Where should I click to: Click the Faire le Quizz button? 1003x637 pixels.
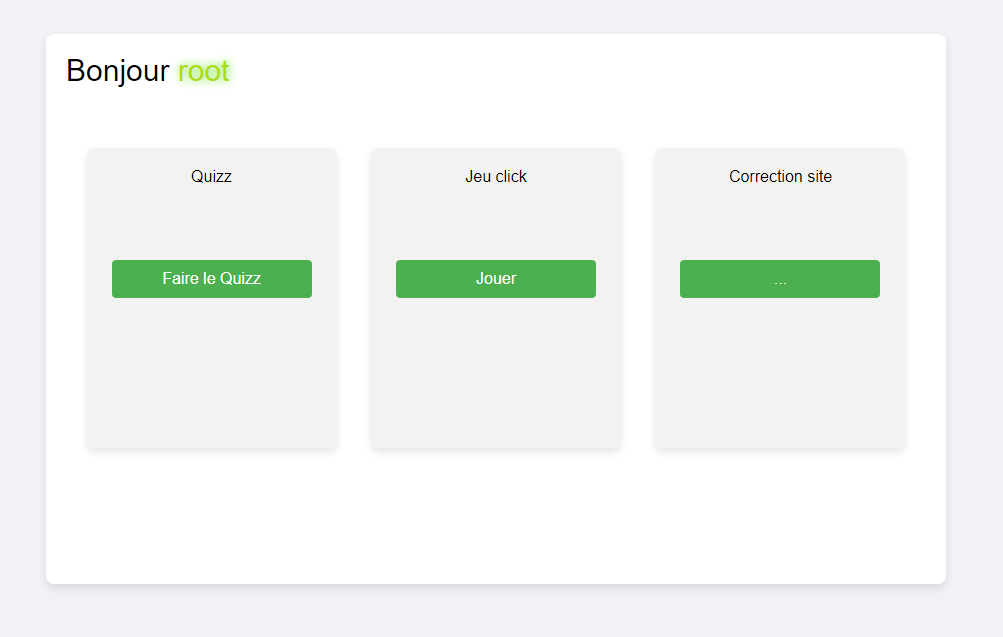click(212, 279)
